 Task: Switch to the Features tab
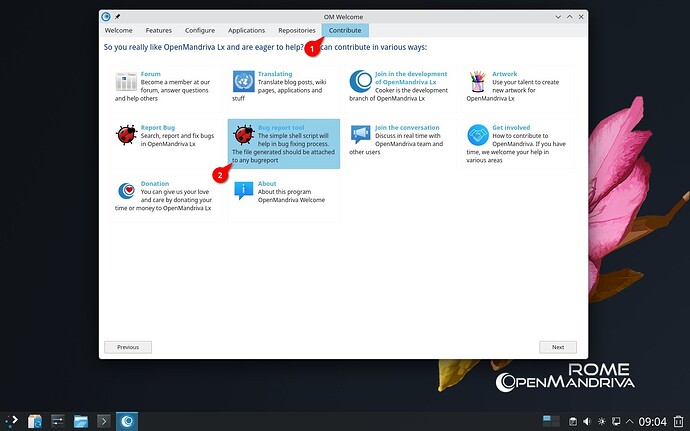(x=158, y=30)
